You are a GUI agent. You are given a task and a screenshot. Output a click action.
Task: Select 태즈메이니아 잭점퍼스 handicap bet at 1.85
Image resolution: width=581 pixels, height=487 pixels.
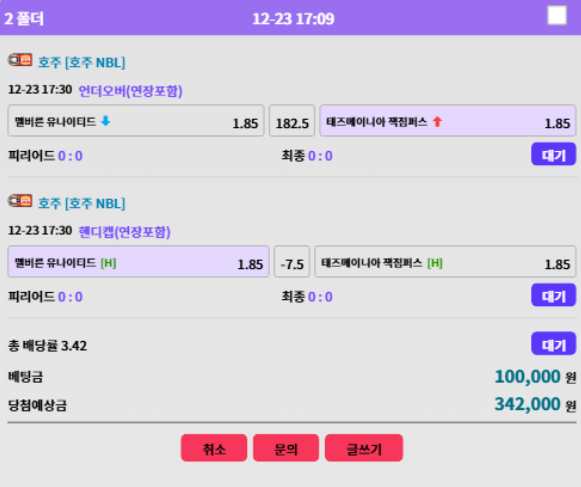click(x=445, y=262)
